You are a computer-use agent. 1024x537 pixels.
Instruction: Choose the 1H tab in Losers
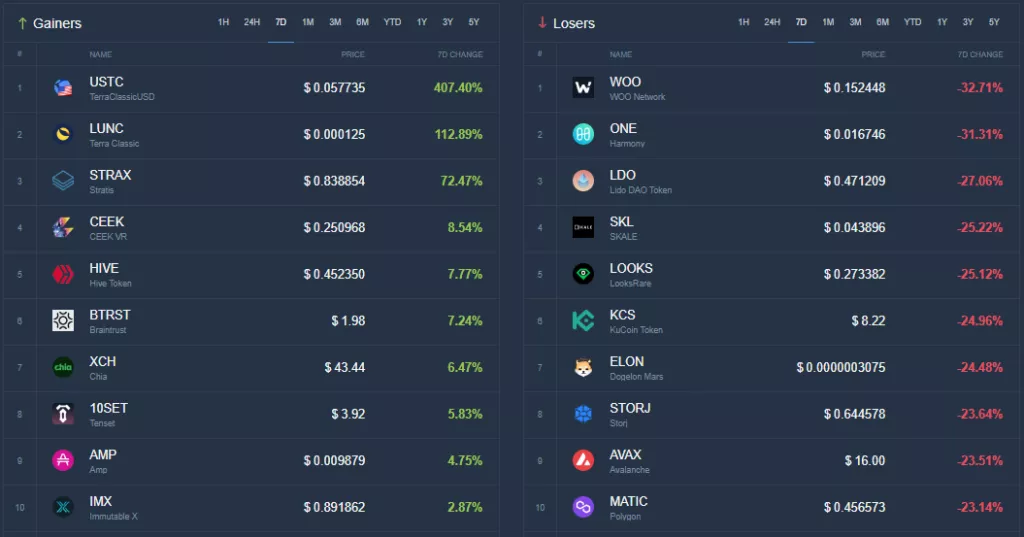[x=744, y=22]
